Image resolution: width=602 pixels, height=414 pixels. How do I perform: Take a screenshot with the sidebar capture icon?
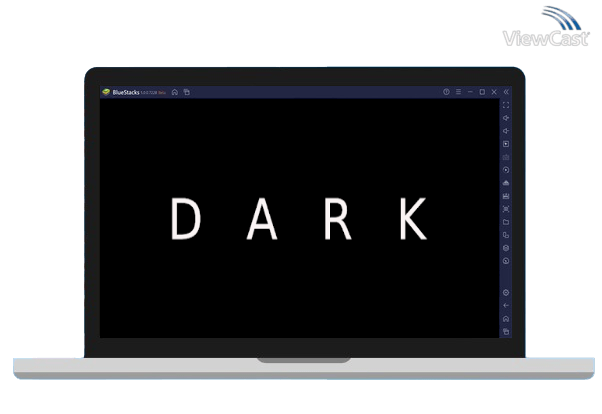coord(506,209)
